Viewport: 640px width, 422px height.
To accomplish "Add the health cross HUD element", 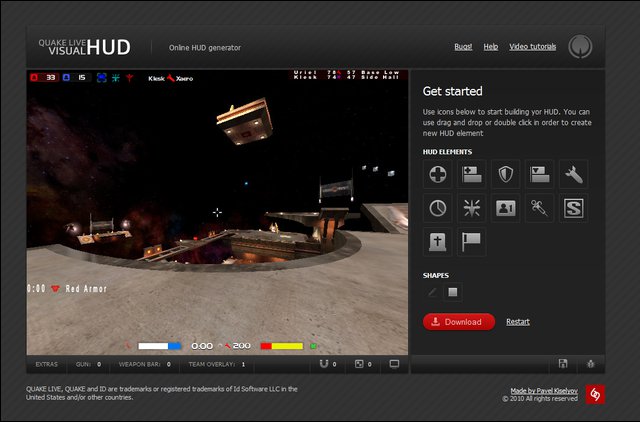I will coord(438,174).
